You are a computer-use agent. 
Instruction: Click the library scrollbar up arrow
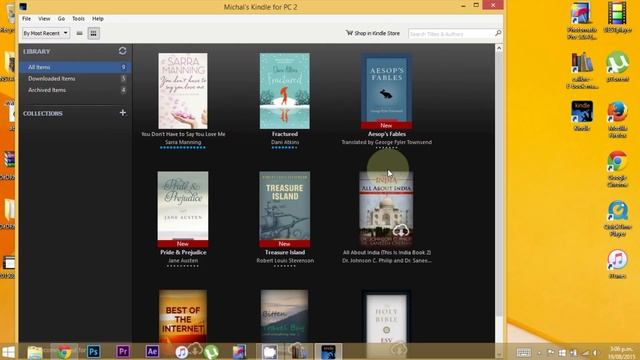click(x=499, y=48)
